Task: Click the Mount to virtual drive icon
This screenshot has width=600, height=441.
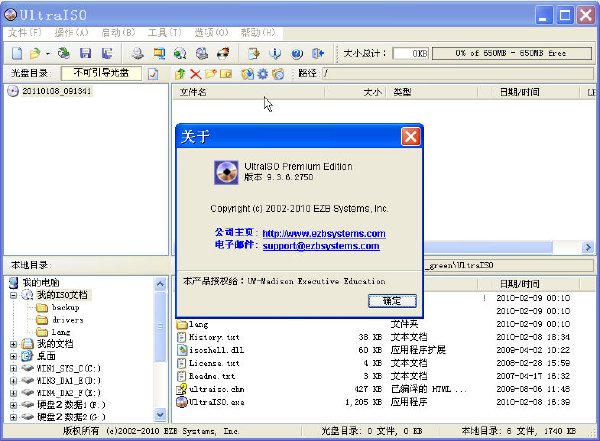Action: [180, 53]
